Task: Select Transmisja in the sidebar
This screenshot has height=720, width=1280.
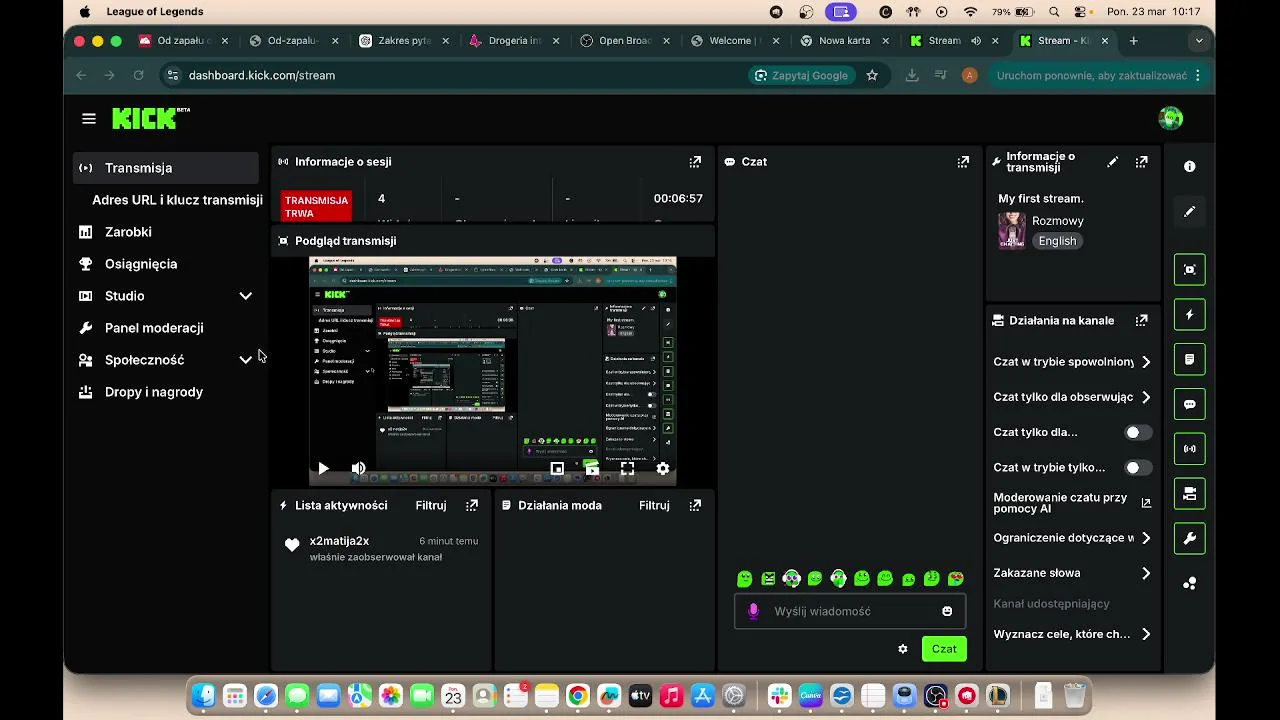Action: click(x=165, y=168)
